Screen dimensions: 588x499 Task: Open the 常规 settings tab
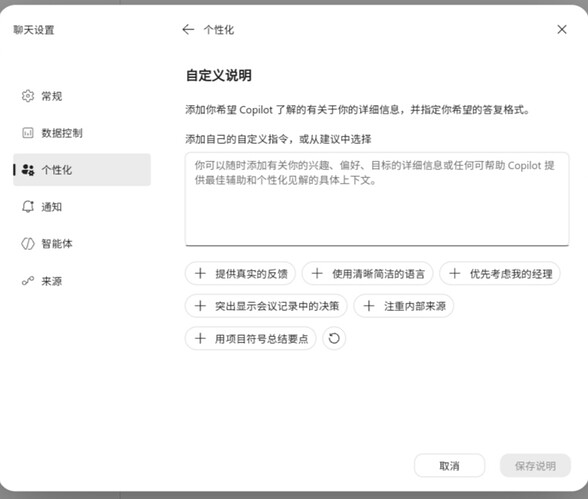[x=82, y=96]
